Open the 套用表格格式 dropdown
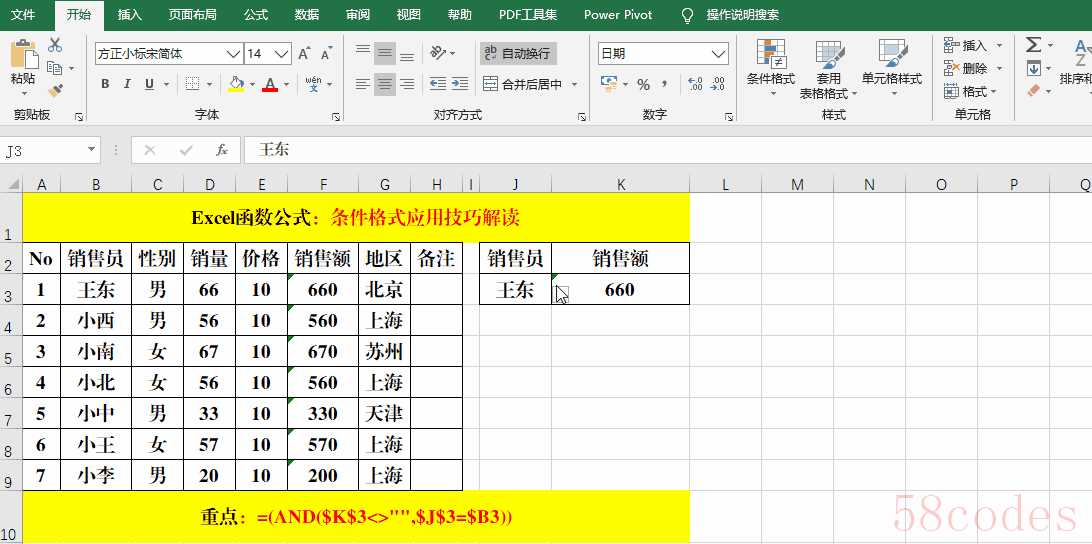The height and width of the screenshot is (544, 1092). tap(829, 68)
